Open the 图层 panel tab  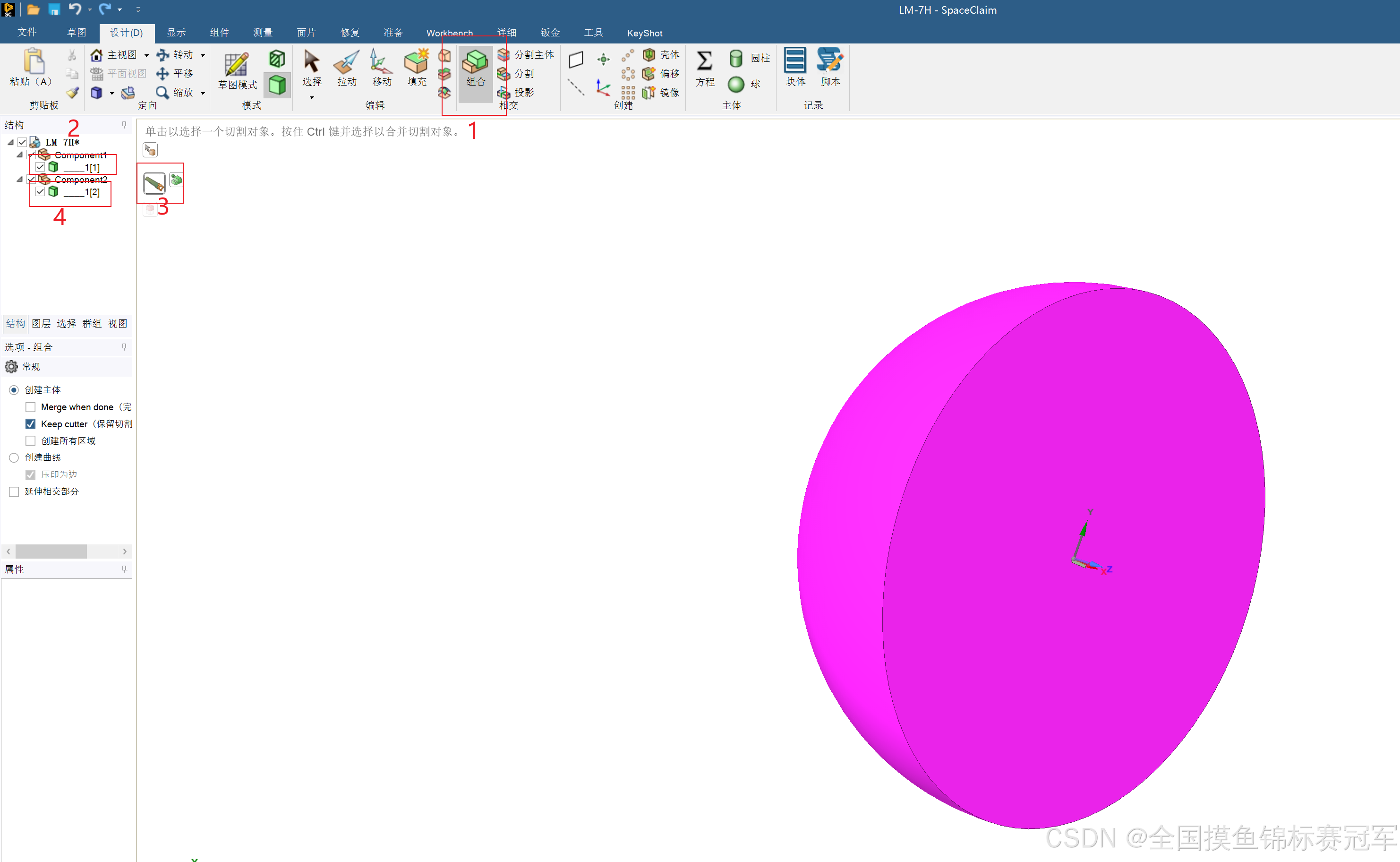click(x=41, y=324)
